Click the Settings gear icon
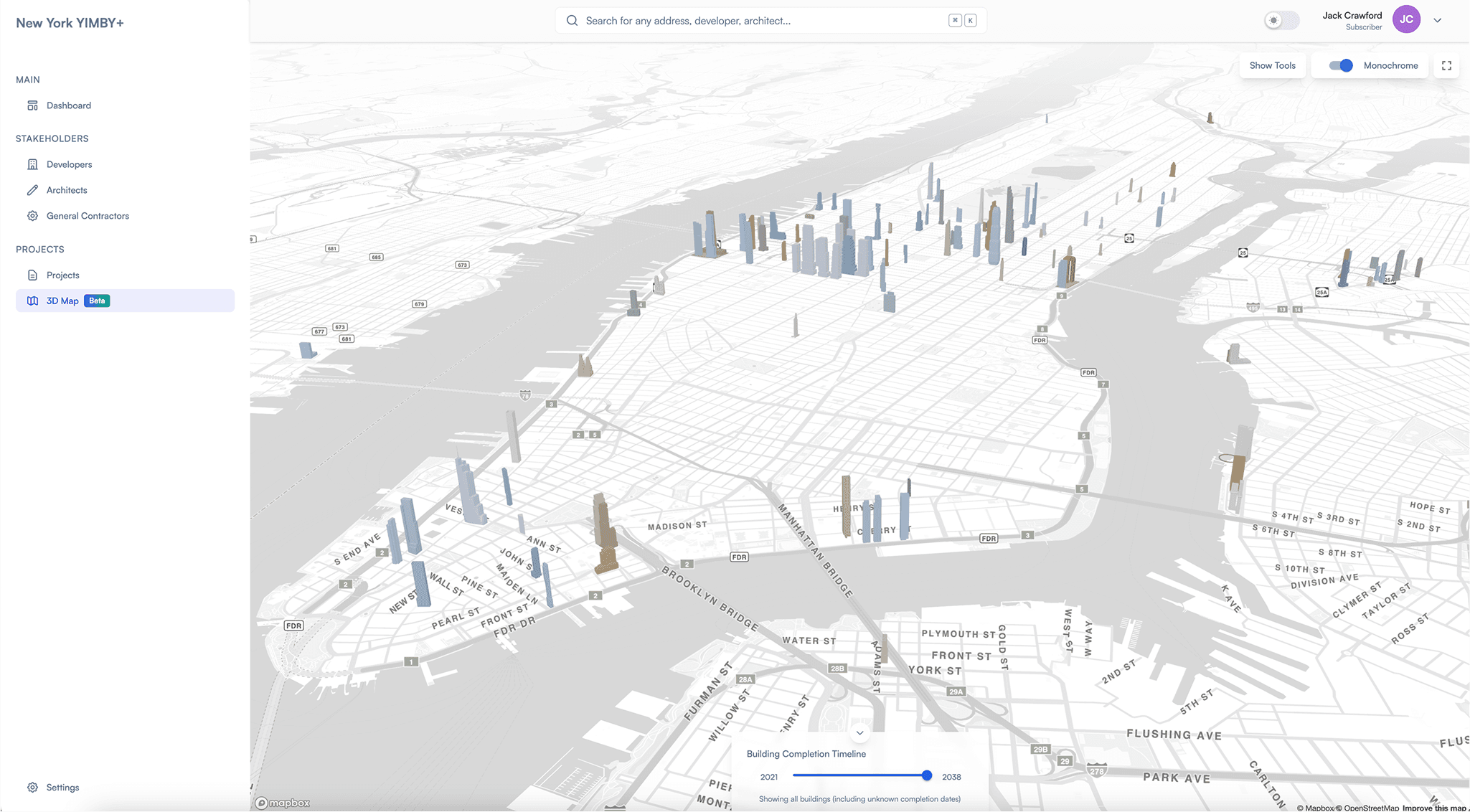The width and height of the screenshot is (1470, 812). click(x=32, y=788)
